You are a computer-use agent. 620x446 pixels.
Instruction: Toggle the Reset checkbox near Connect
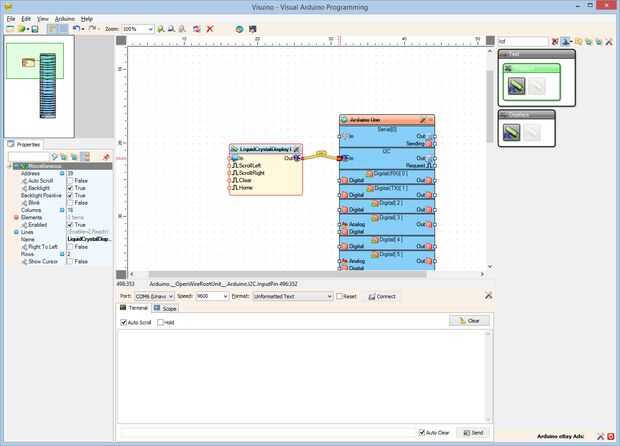339,296
